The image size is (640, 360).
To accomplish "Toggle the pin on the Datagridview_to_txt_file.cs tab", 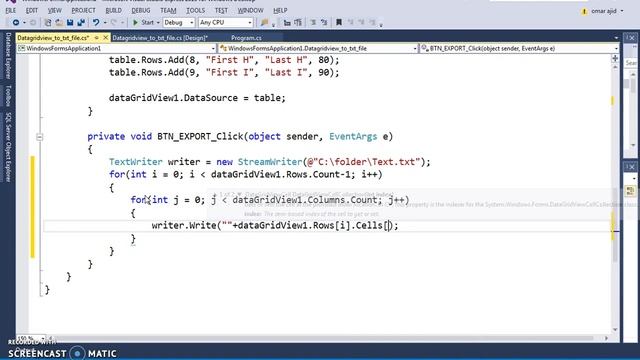I will 97,38.
